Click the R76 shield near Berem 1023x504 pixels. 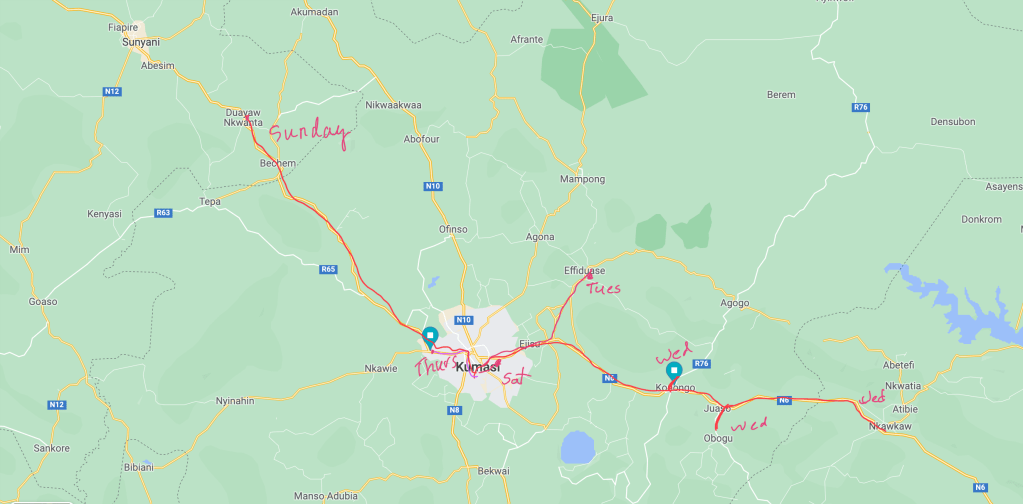click(861, 107)
